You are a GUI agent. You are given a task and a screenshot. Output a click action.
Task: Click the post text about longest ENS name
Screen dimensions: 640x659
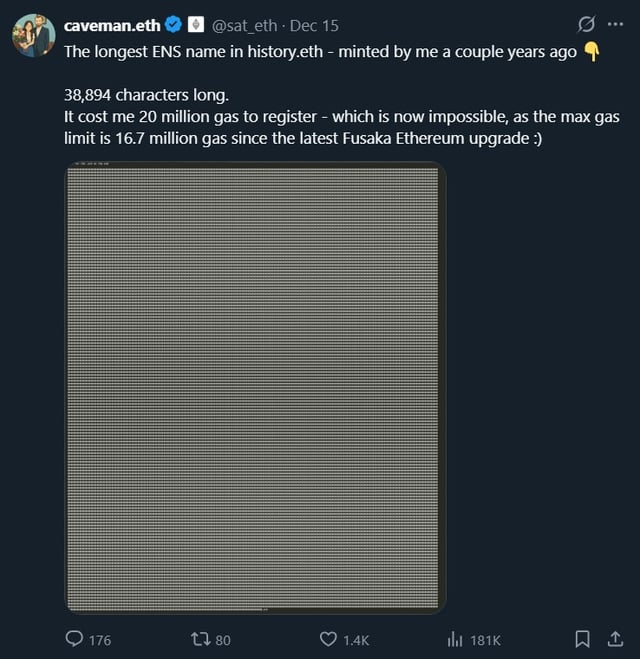click(x=320, y=51)
